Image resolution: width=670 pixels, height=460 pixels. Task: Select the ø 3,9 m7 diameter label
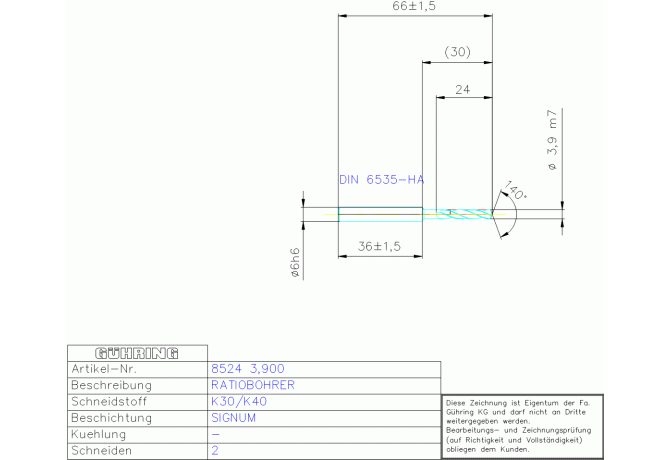pyautogui.click(x=552, y=145)
